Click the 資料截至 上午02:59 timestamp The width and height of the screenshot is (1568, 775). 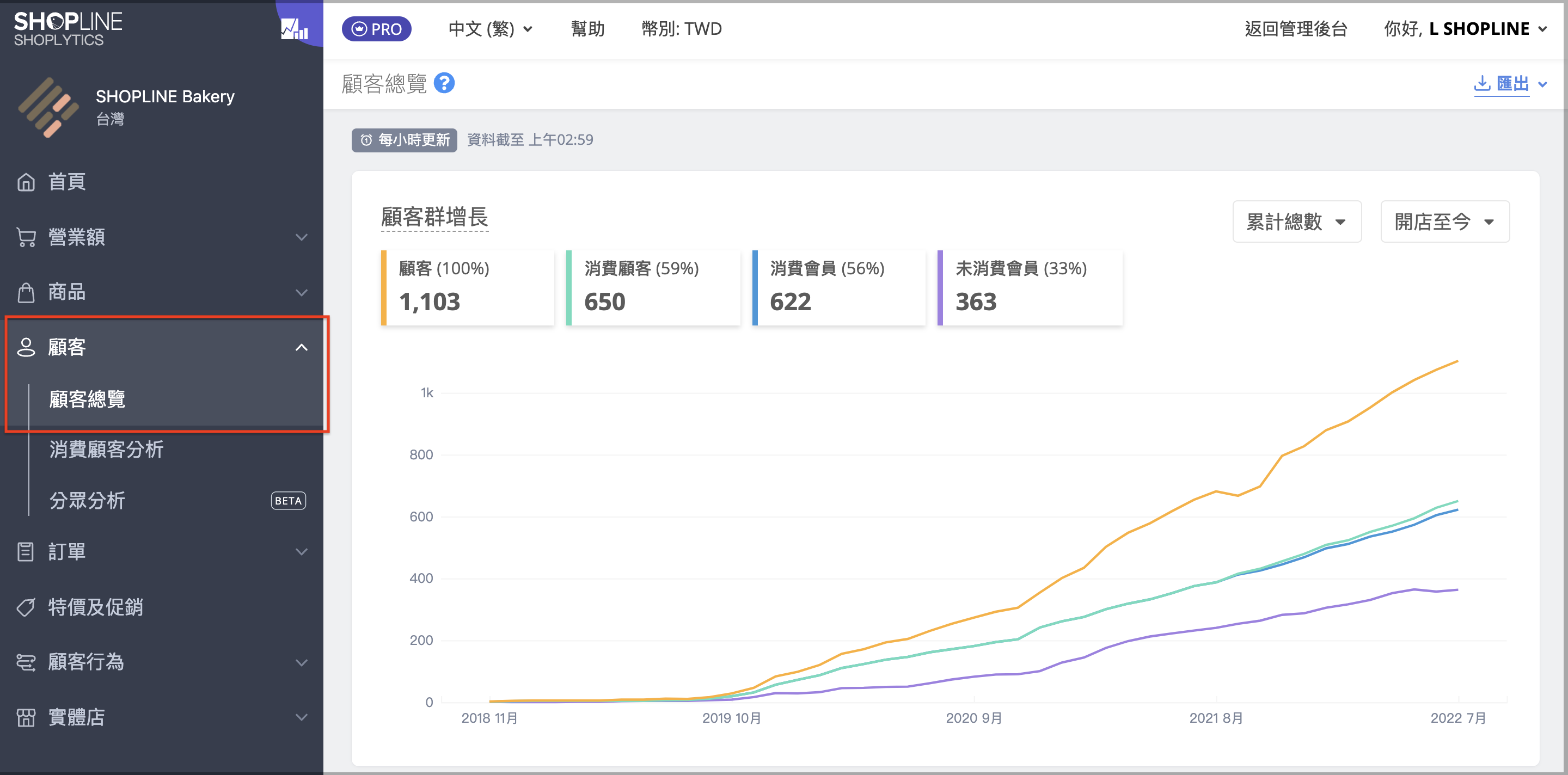point(530,140)
